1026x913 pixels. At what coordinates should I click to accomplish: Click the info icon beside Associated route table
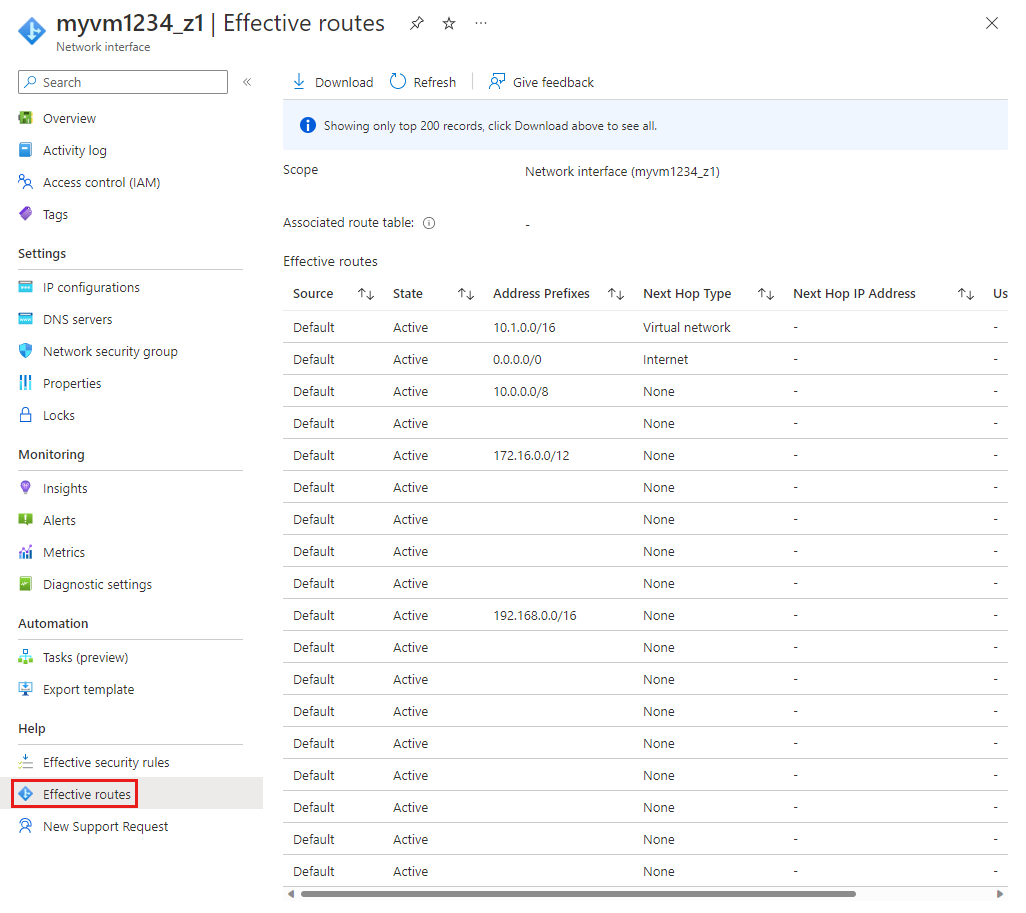pyautogui.click(x=428, y=222)
